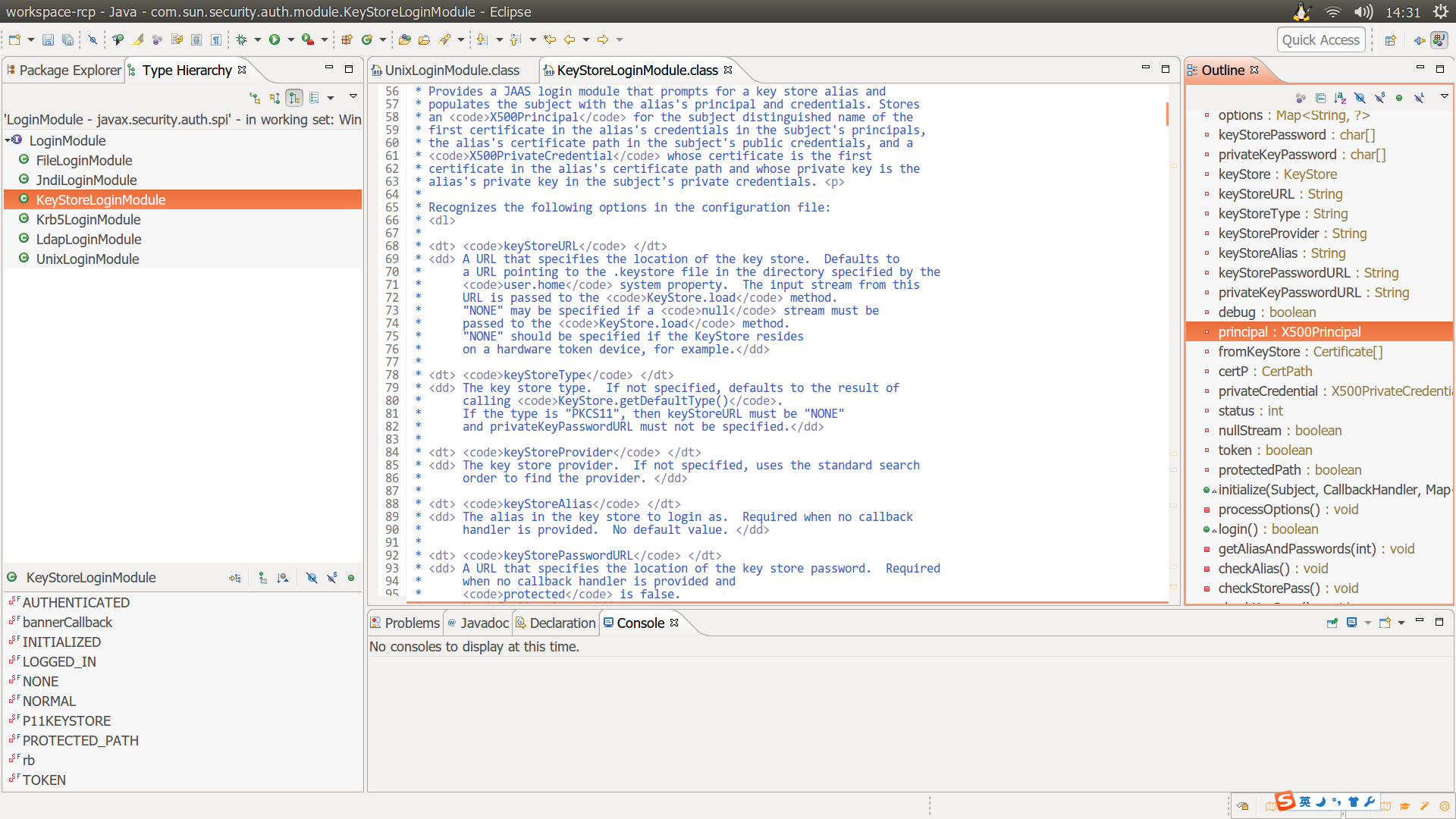Click the volume icon in system tray

pos(1363,12)
